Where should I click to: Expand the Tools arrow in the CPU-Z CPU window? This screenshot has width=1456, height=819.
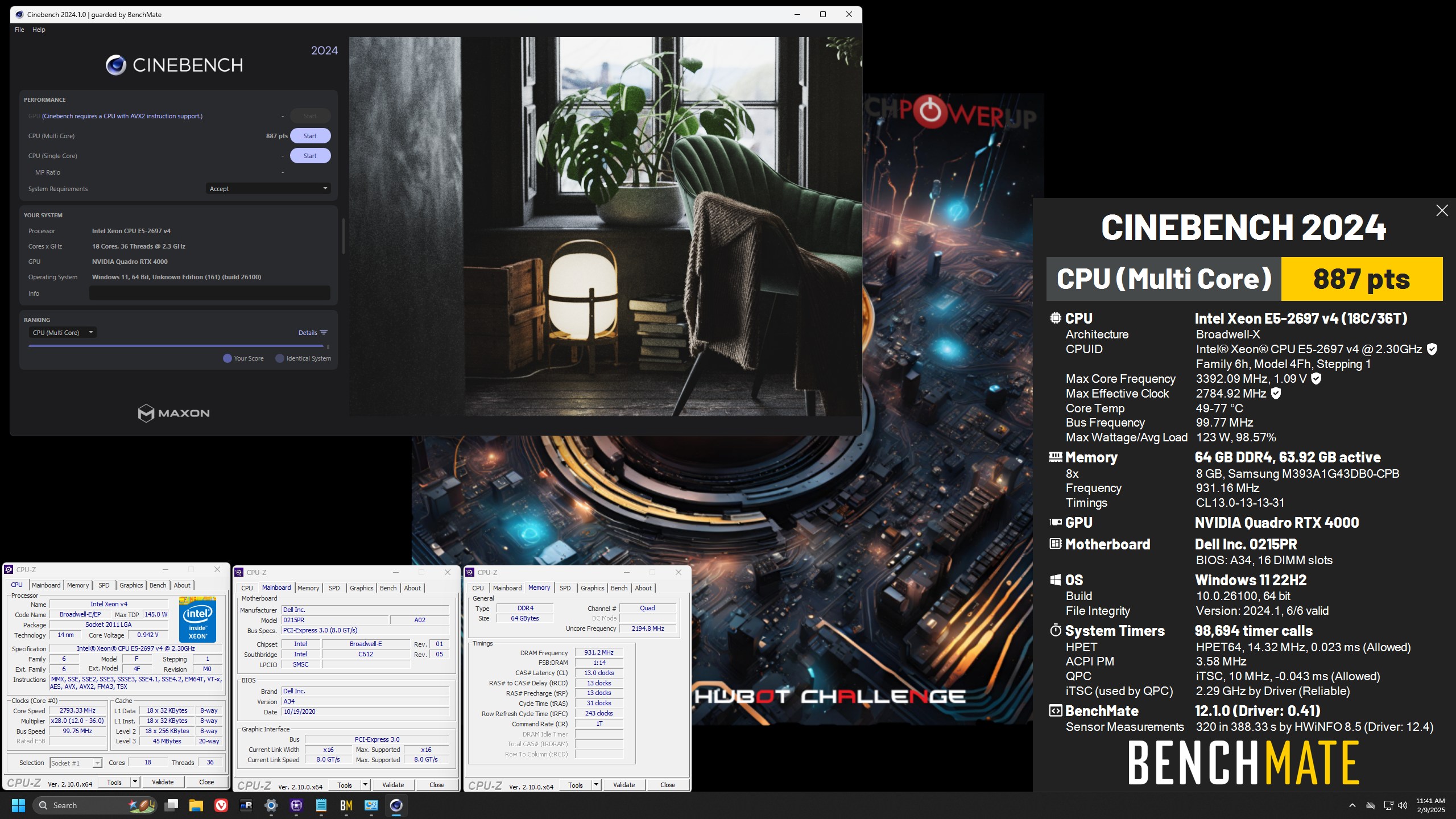point(135,782)
